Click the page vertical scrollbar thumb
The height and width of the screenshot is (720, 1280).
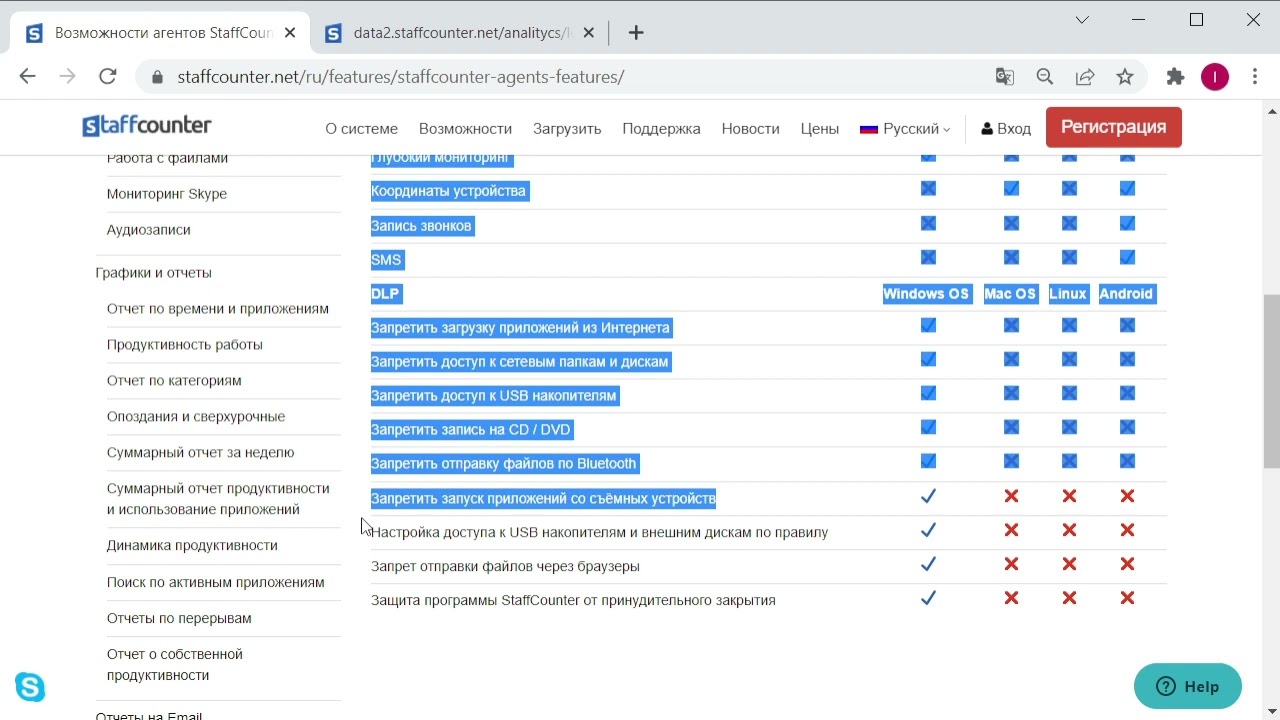click(x=1271, y=380)
